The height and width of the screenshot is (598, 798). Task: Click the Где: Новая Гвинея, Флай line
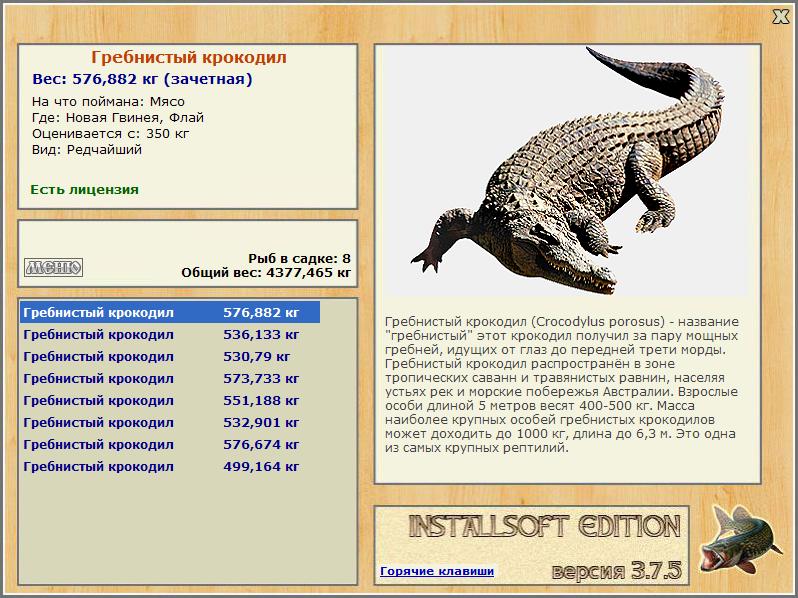coord(118,118)
